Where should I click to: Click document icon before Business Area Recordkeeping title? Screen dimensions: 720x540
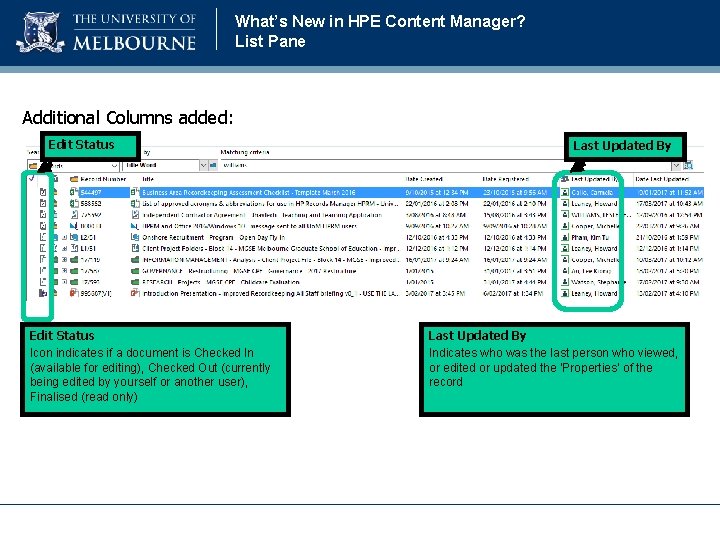(x=135, y=192)
